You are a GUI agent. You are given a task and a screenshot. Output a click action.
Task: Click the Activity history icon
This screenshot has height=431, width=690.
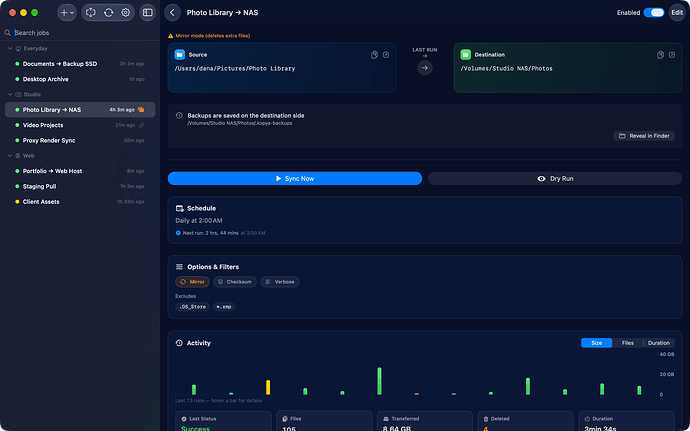[x=179, y=343]
